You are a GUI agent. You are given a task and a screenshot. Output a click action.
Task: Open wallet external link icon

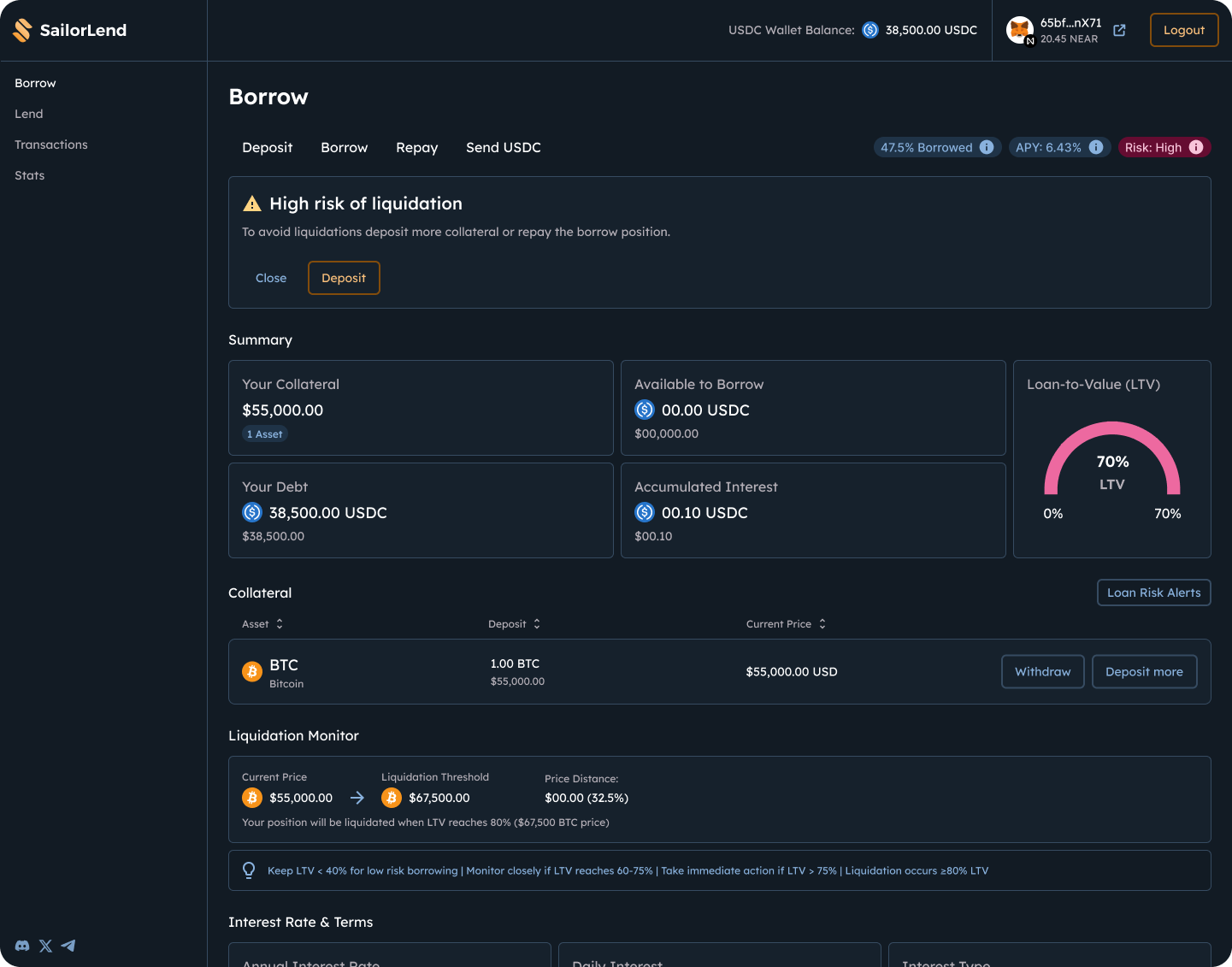pos(1119,31)
